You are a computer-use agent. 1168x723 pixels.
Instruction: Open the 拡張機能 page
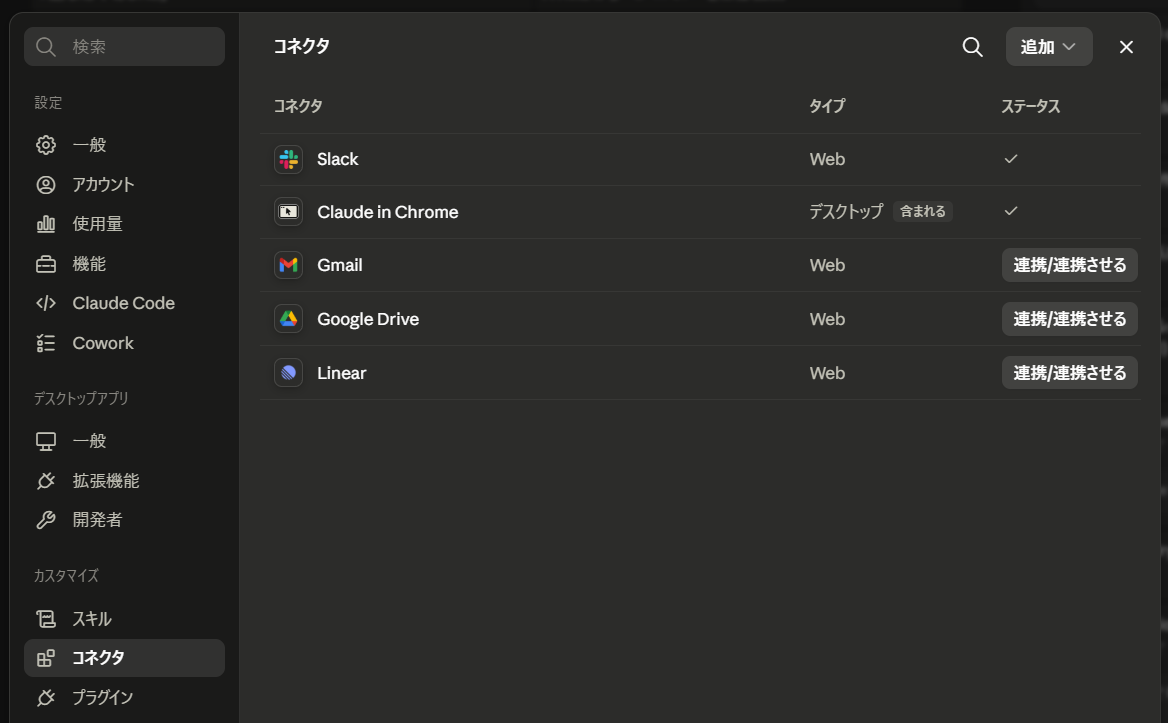pos(124,481)
